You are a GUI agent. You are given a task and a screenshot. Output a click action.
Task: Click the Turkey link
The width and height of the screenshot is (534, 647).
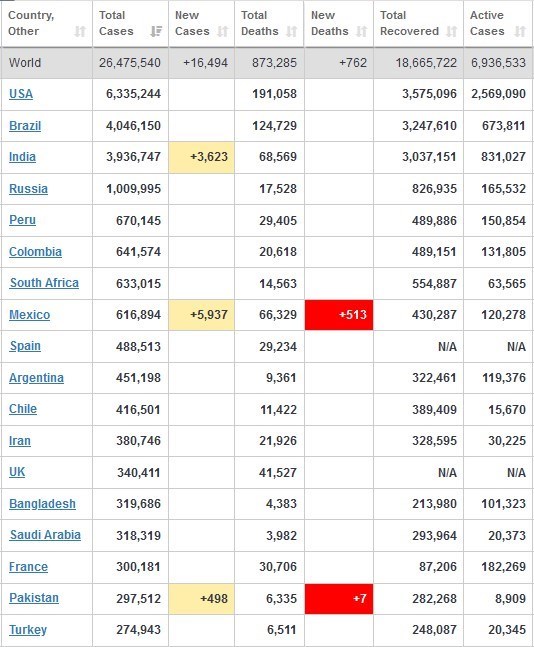(x=28, y=630)
